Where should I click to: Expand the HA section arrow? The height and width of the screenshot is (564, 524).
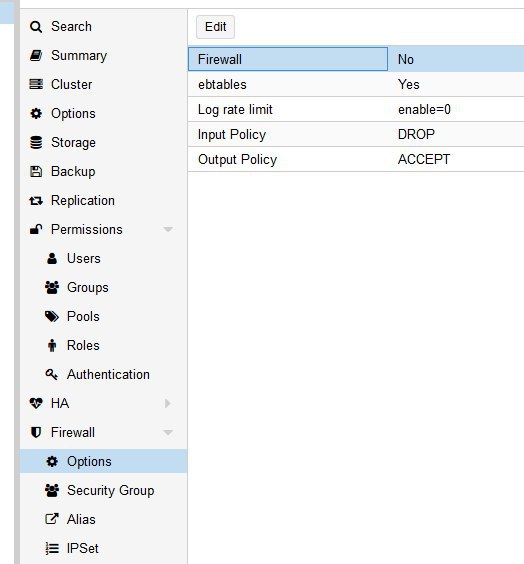pos(167,404)
